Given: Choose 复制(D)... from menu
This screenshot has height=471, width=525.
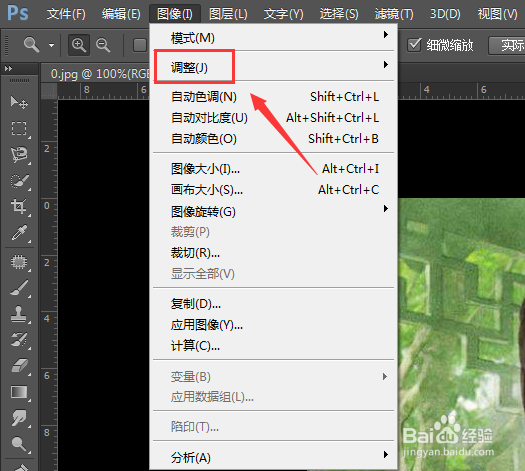Looking at the screenshot, I should 274,304.
